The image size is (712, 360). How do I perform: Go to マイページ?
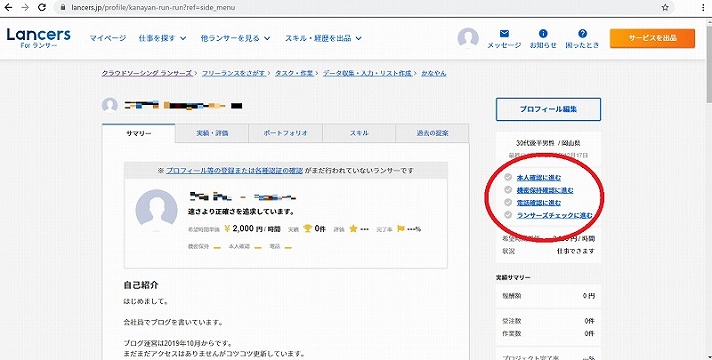[108, 38]
